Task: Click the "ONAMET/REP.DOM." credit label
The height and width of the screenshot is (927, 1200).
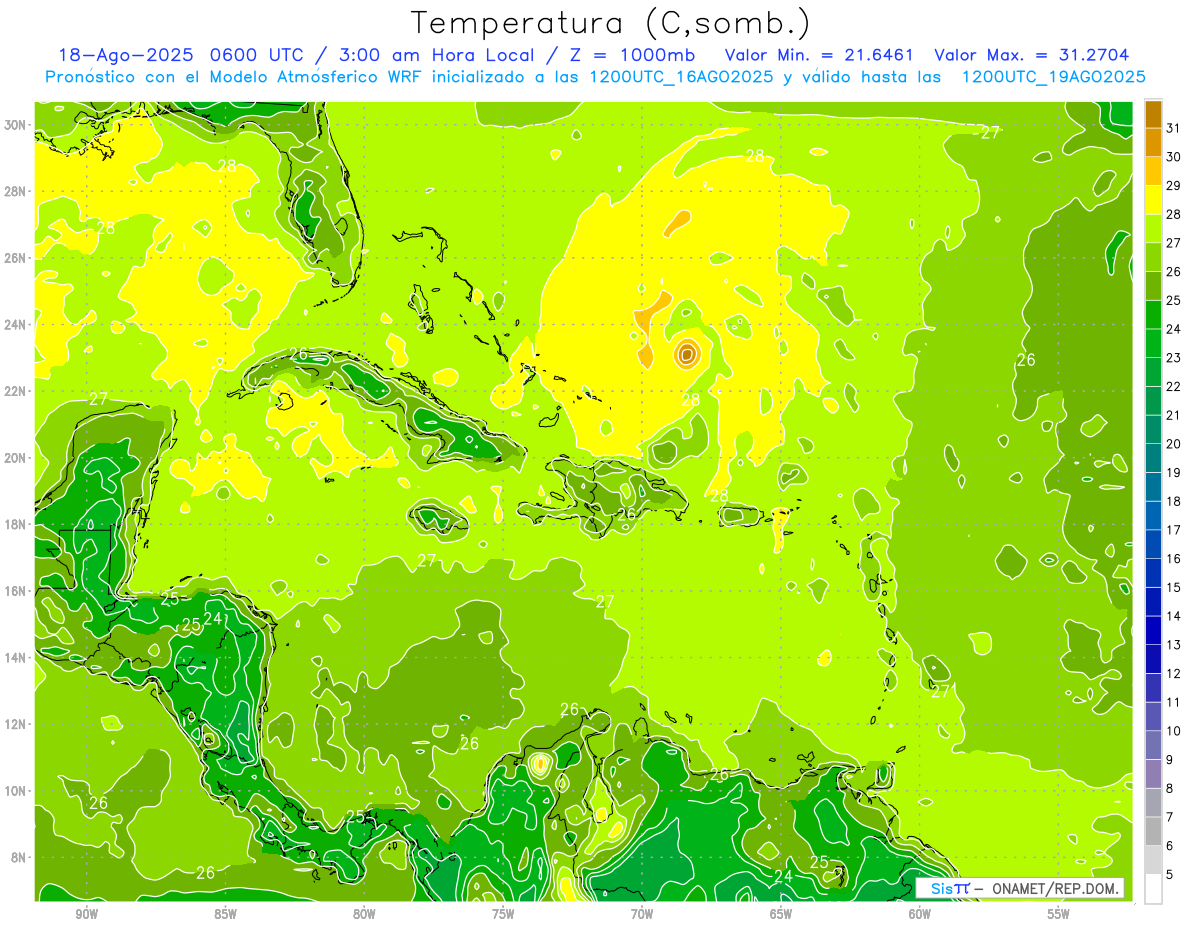Action: [x=1053, y=888]
